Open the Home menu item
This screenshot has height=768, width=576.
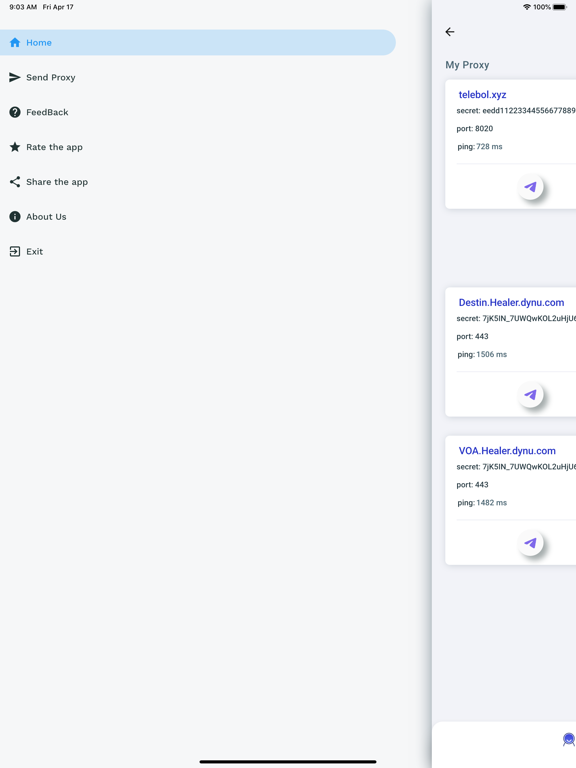[197, 43]
